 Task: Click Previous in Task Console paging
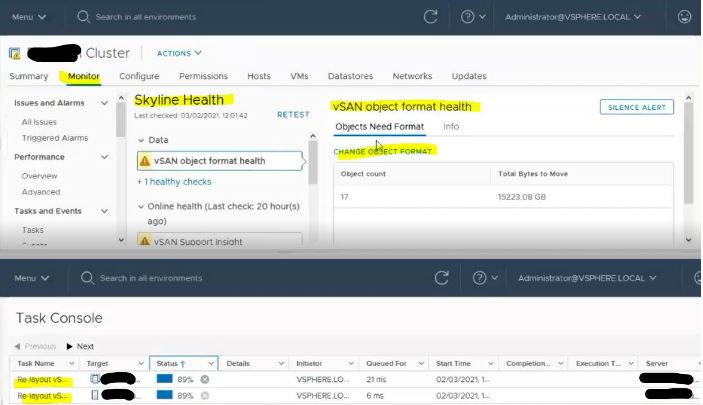tap(35, 346)
